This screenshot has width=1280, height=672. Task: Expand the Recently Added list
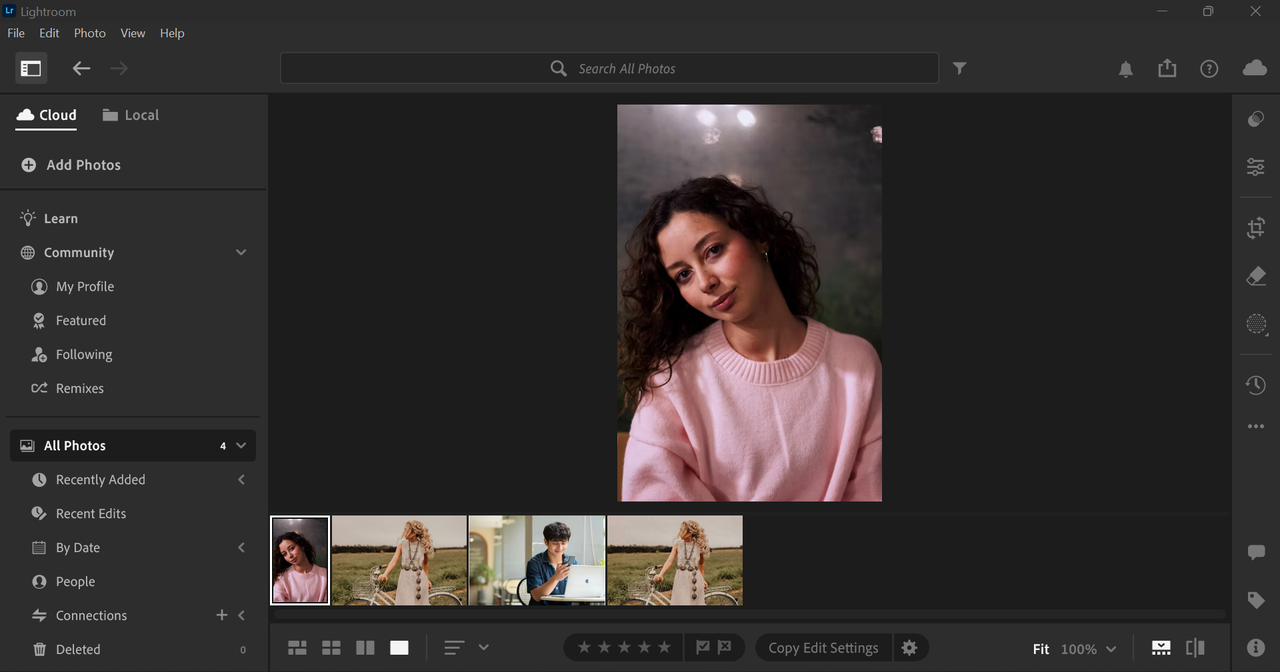[241, 480]
